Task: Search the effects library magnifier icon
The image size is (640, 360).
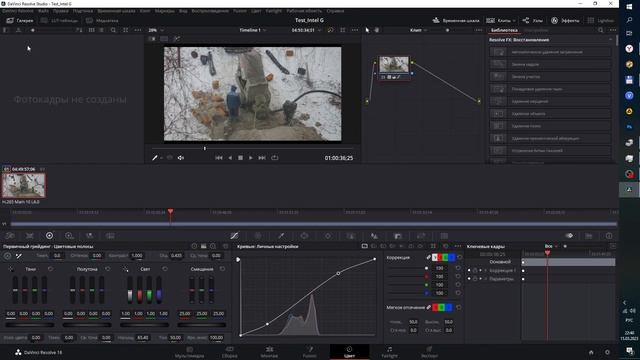Action: tap(600, 30)
